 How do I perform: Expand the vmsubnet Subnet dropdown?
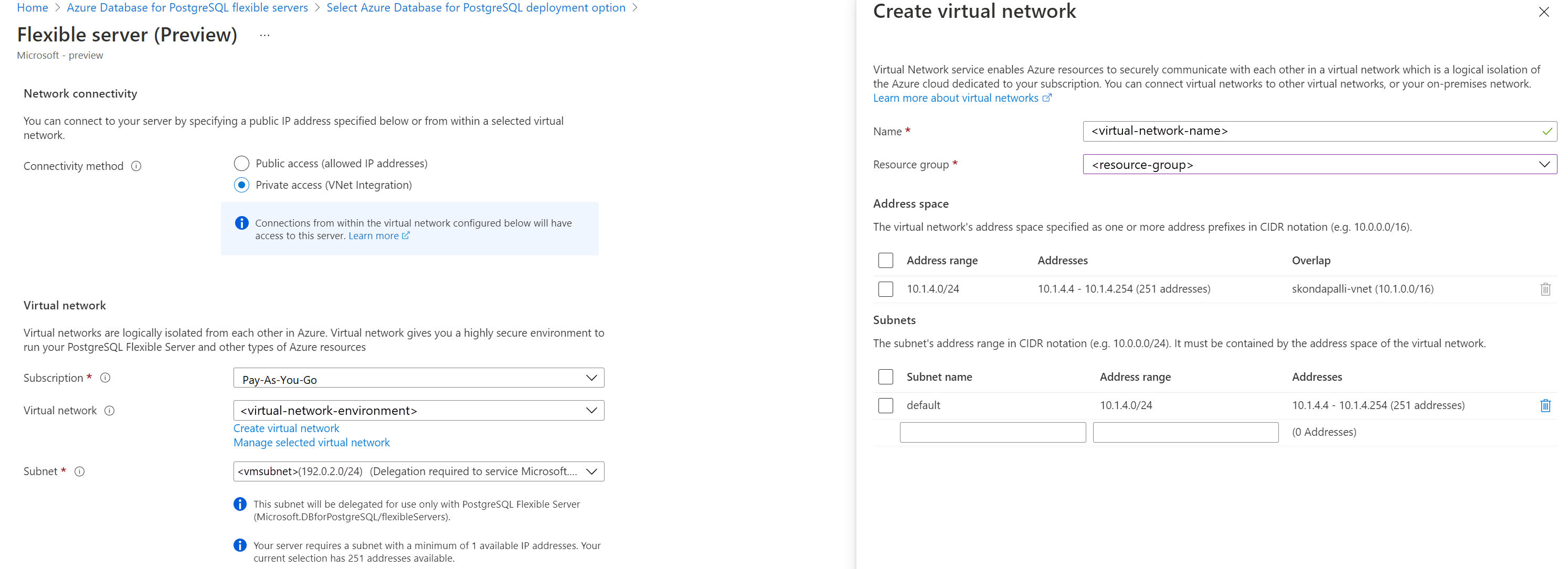(x=418, y=471)
